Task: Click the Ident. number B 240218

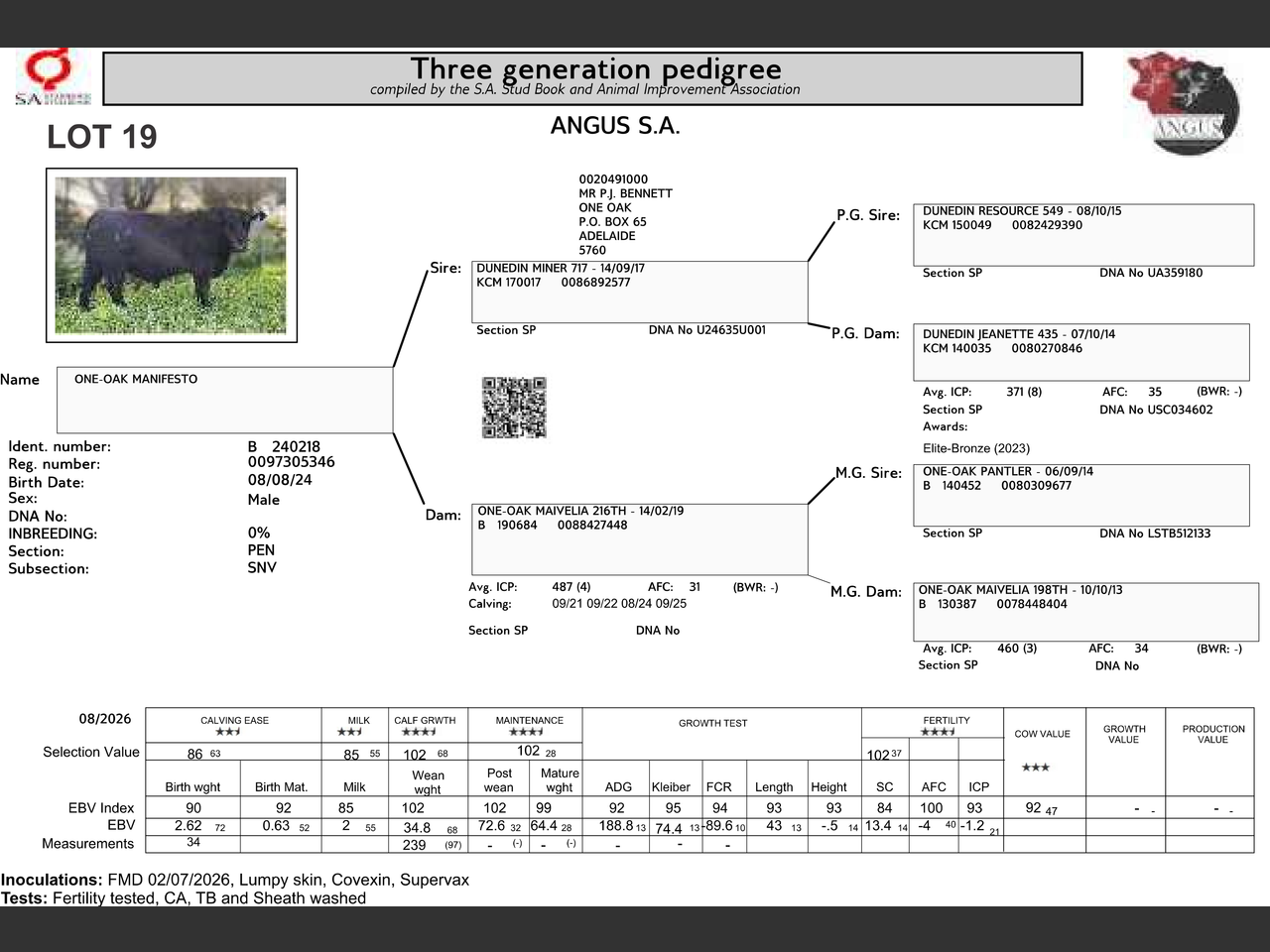Action: tap(284, 446)
